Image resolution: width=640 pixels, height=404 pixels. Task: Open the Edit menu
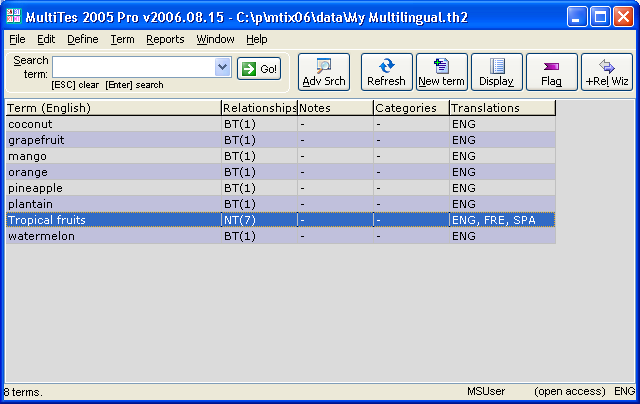[46, 39]
